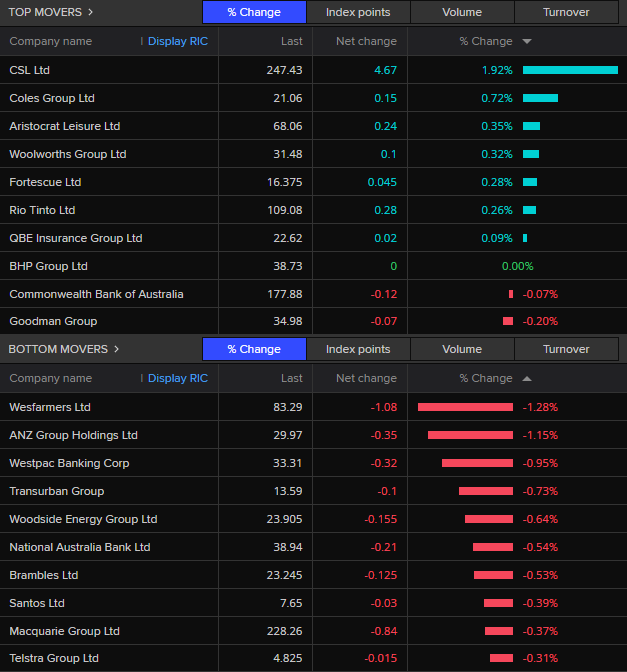Click Commonwealth Bank last price 177.88

[285, 294]
